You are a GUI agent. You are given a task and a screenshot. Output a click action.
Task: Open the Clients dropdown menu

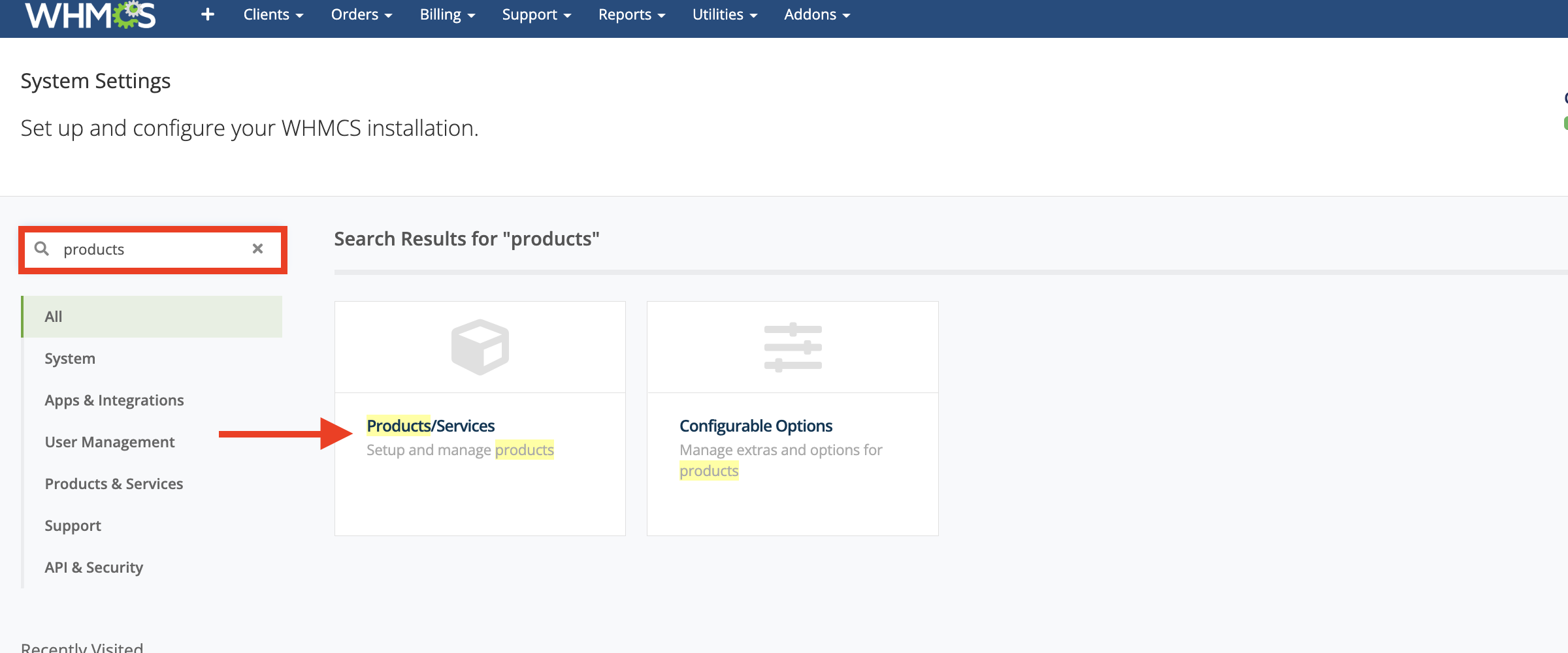point(273,14)
